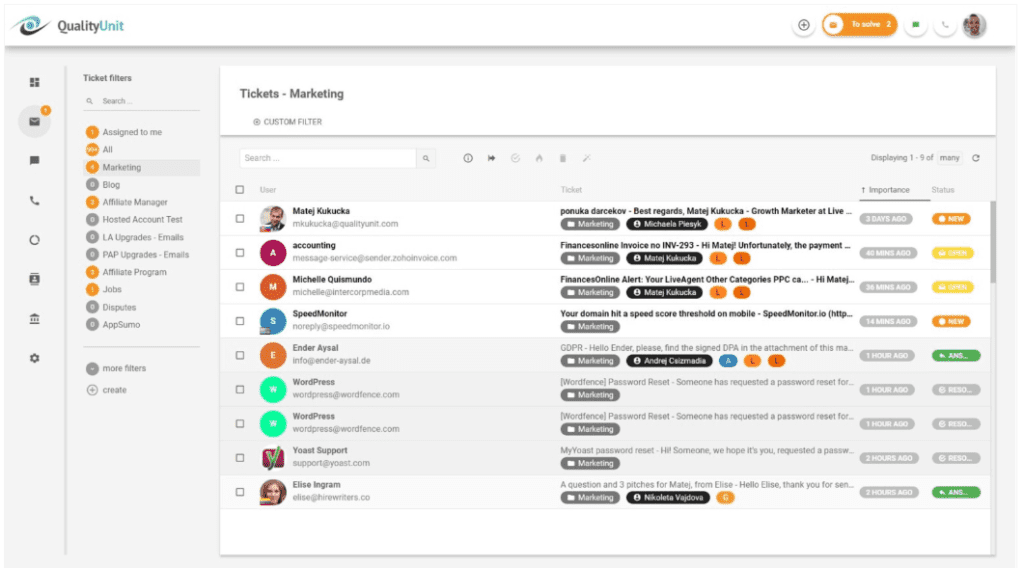
Task: Check the box for Yoast Support ticket
Action: 240,458
